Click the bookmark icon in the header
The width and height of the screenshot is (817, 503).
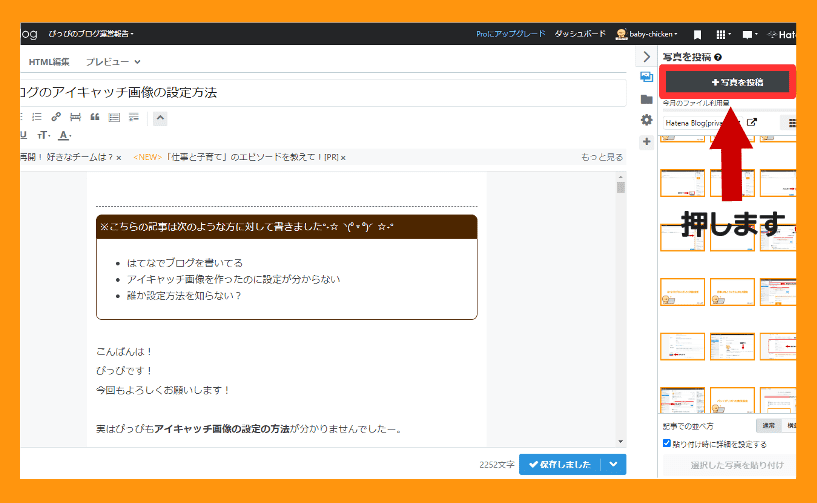(697, 34)
